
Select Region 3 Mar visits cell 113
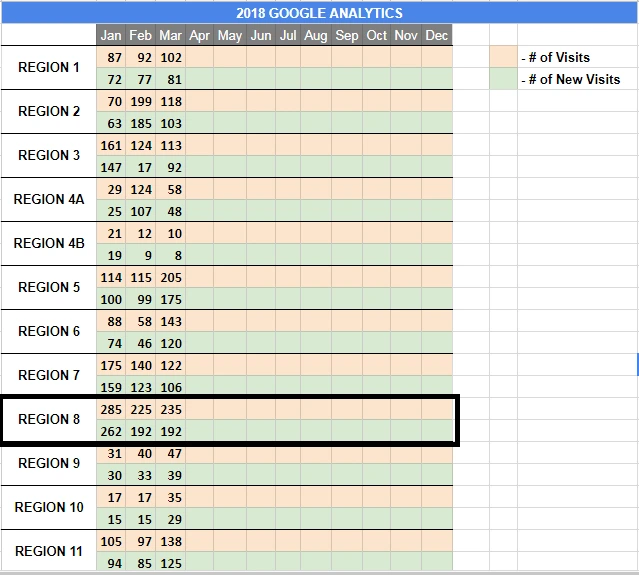[170, 145]
